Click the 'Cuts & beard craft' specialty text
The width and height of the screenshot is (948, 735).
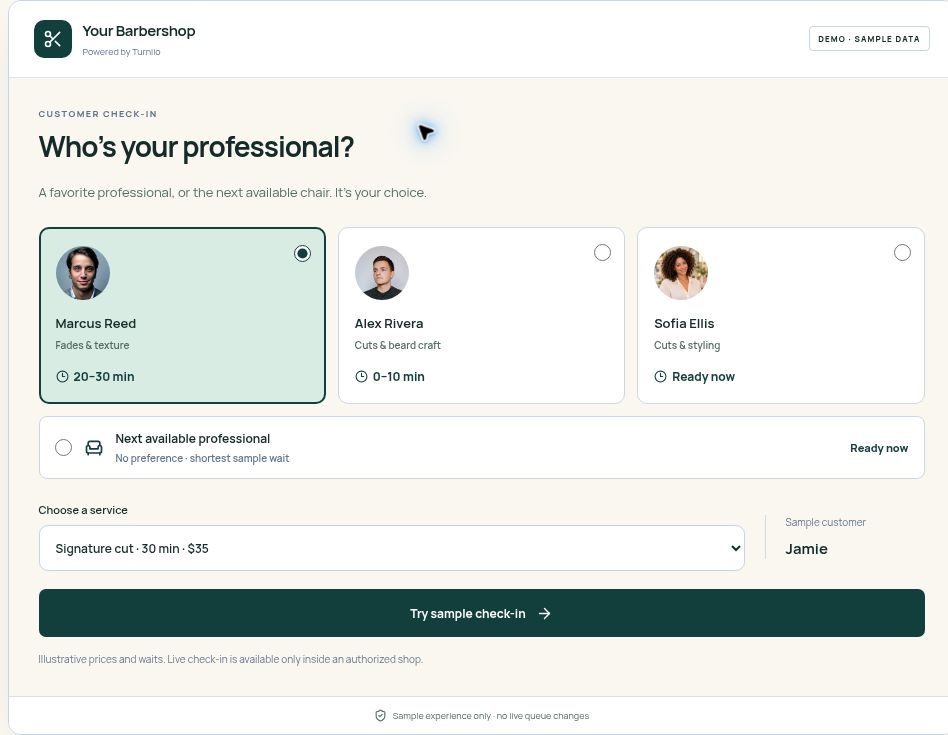coord(397,345)
